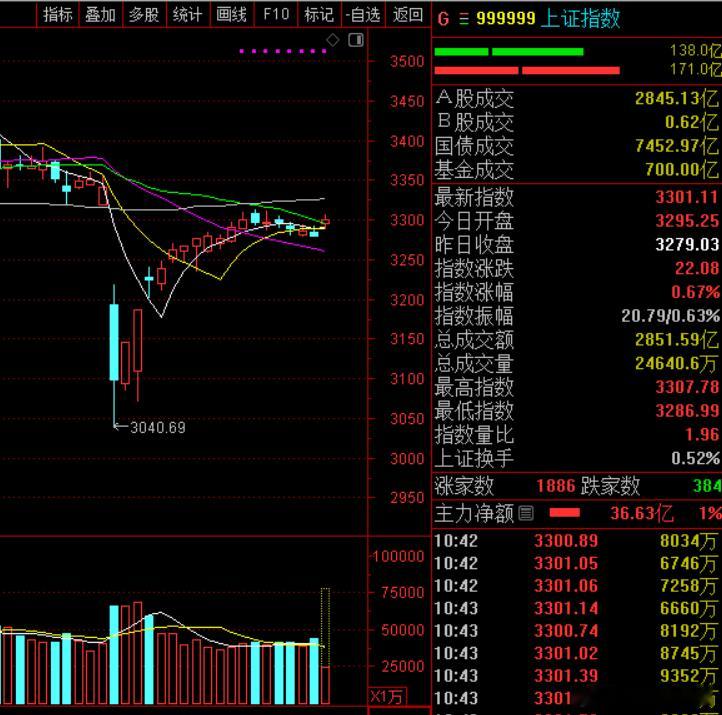Open the 统计 statistics menu
The image size is (722, 715).
(188, 15)
